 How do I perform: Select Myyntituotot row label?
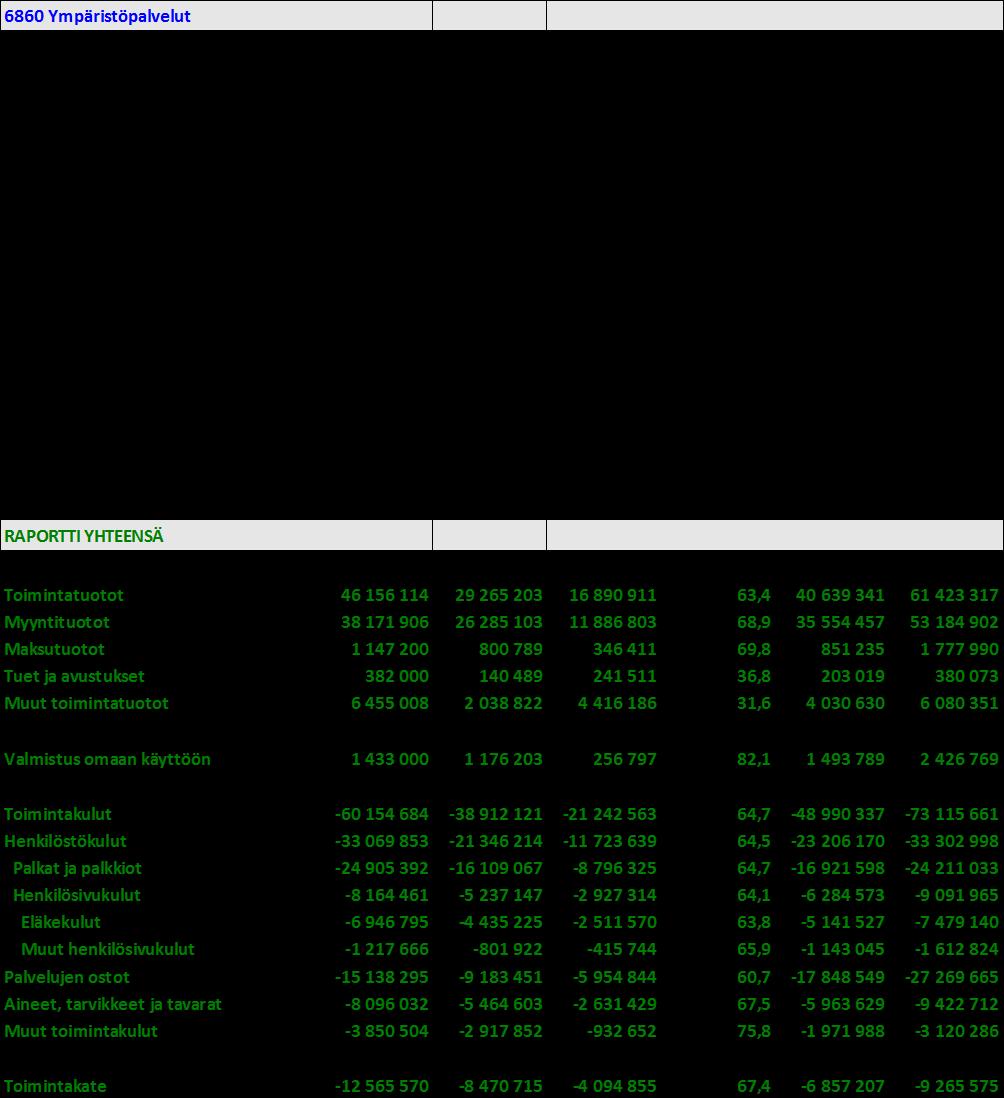tap(57, 623)
